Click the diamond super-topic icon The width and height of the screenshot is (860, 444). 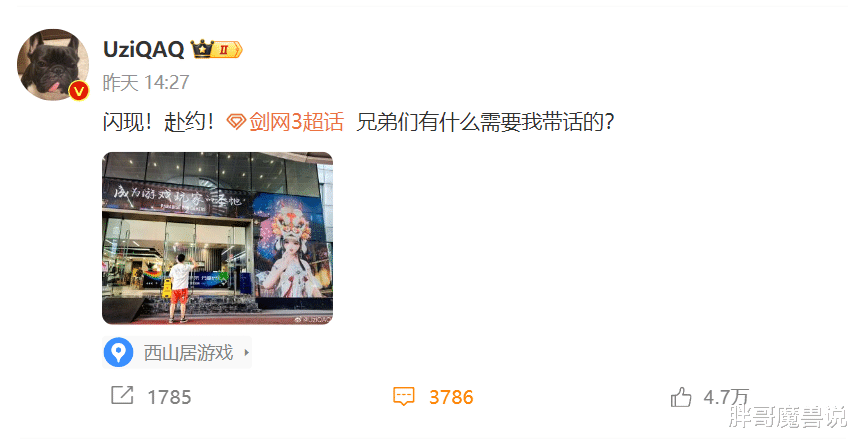[236, 122]
